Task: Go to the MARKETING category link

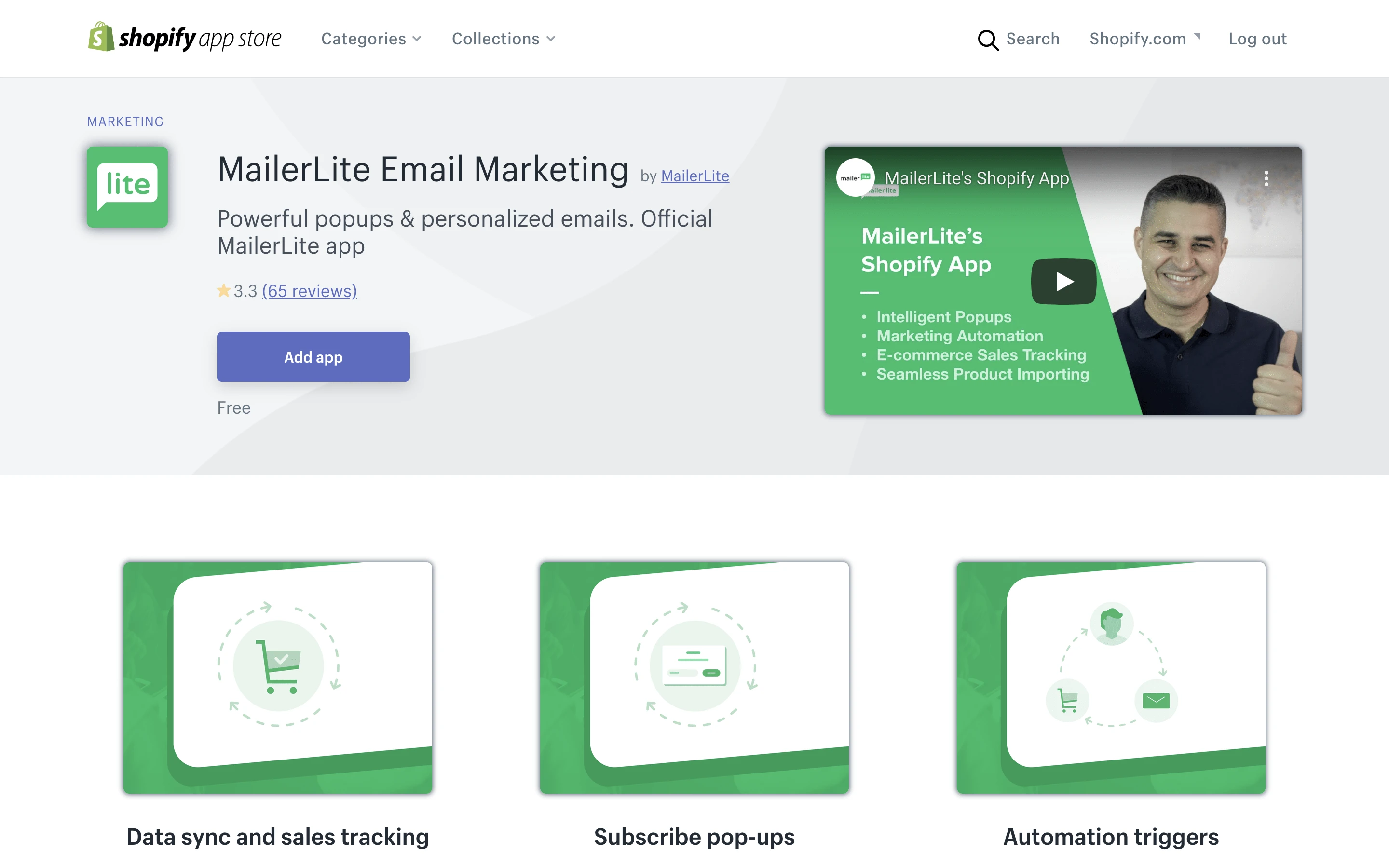Action: [125, 122]
